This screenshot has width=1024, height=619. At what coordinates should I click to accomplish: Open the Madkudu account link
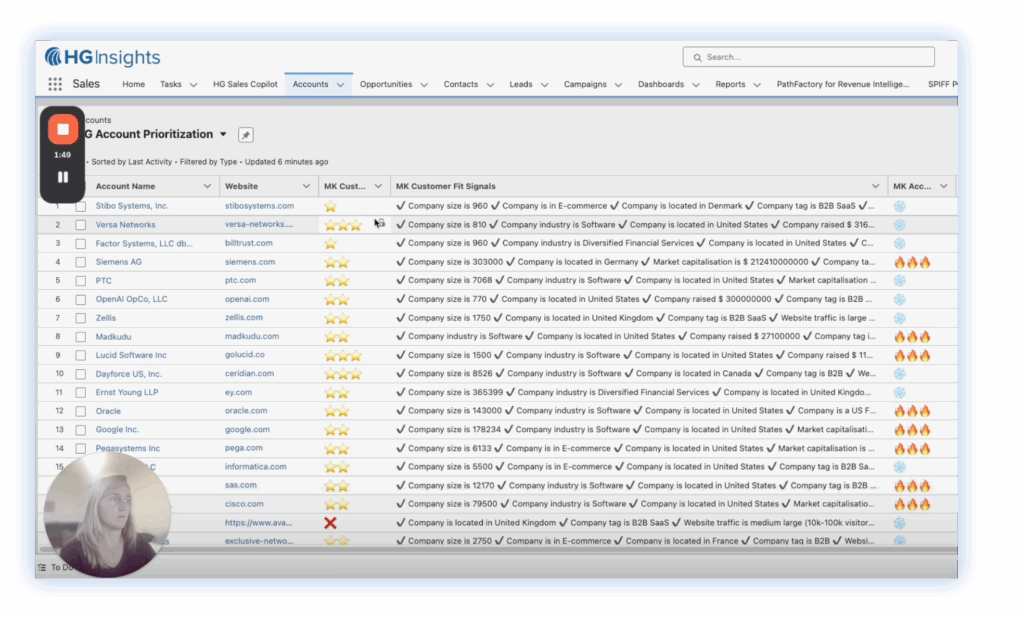(x=114, y=337)
